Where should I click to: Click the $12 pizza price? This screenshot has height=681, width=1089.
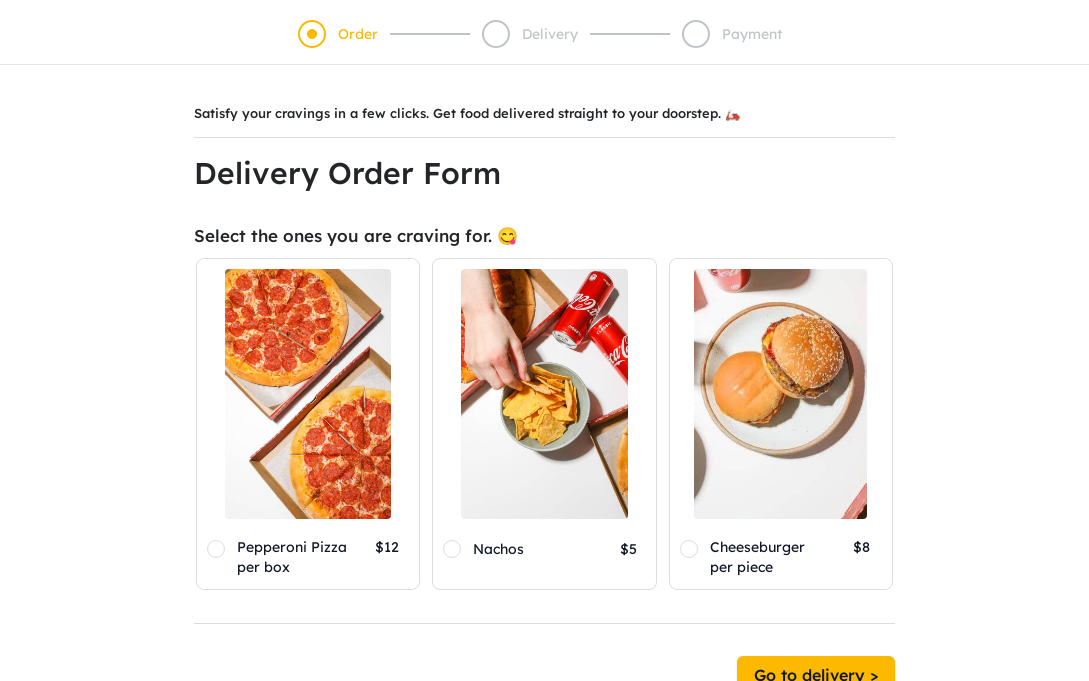tap(387, 547)
